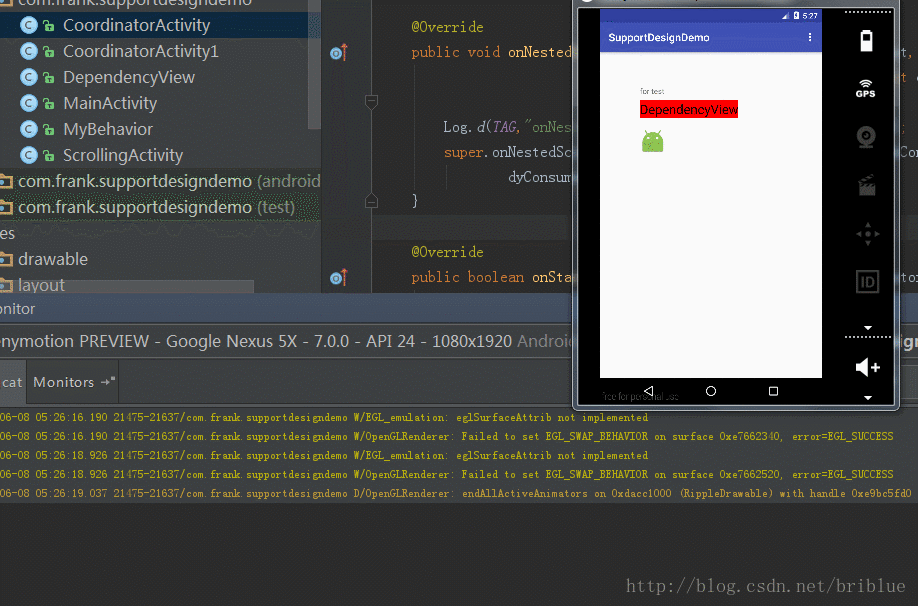Open the Genymotion remote control arrows widget
Image resolution: width=918 pixels, height=606 pixels.
(x=868, y=234)
